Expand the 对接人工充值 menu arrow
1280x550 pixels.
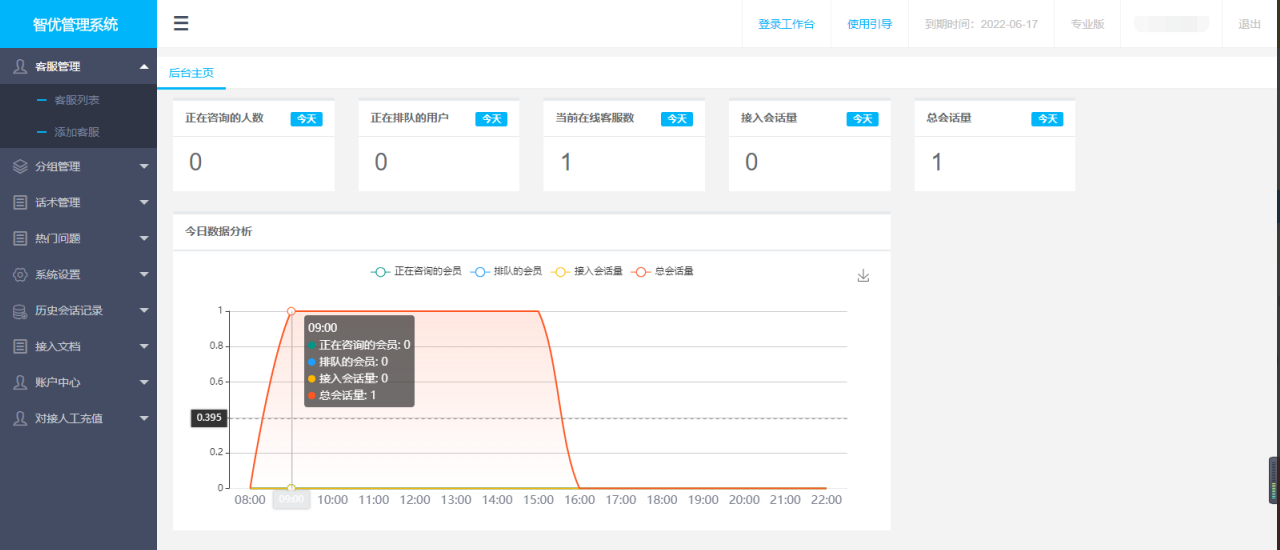click(144, 419)
